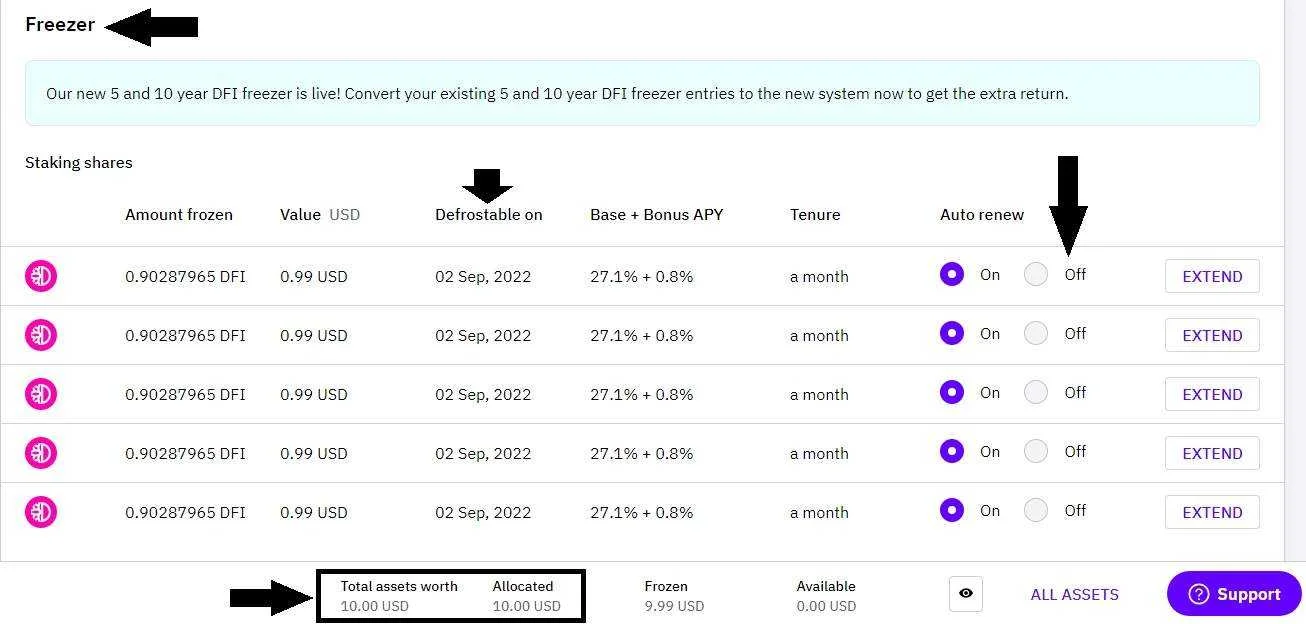Screen dimensions: 1306x624
Task: Toggle the eye icon to hide balances
Action: pos(966,593)
